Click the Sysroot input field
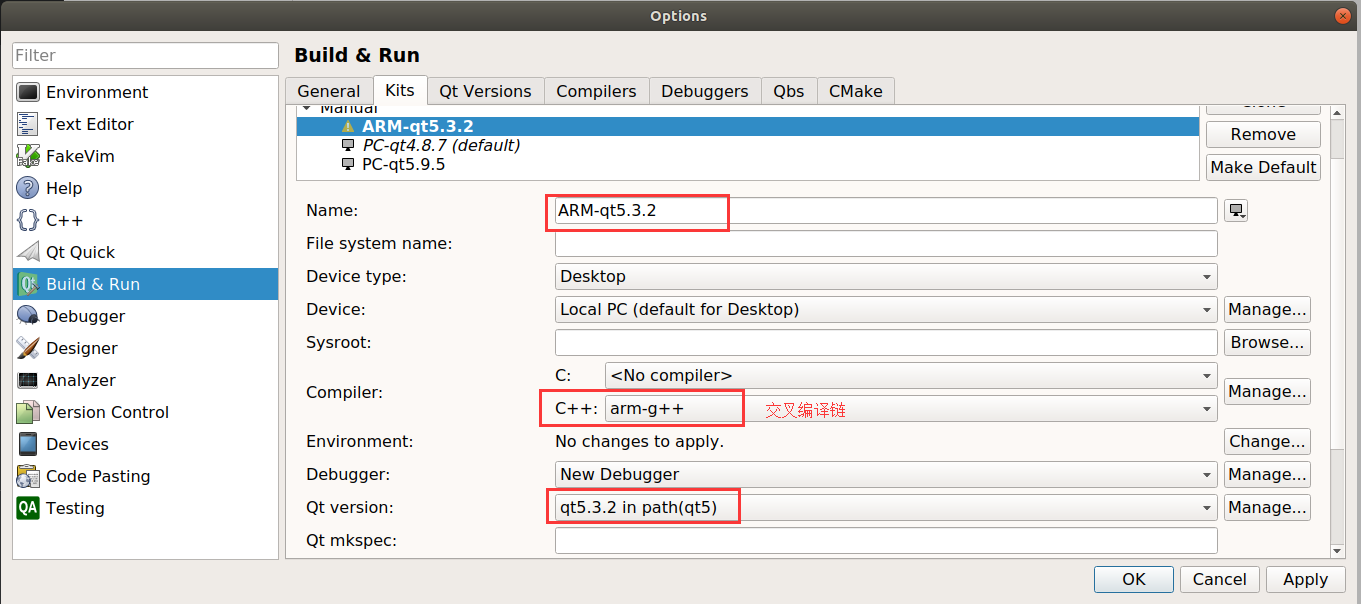This screenshot has height=604, width=1361. pos(886,342)
